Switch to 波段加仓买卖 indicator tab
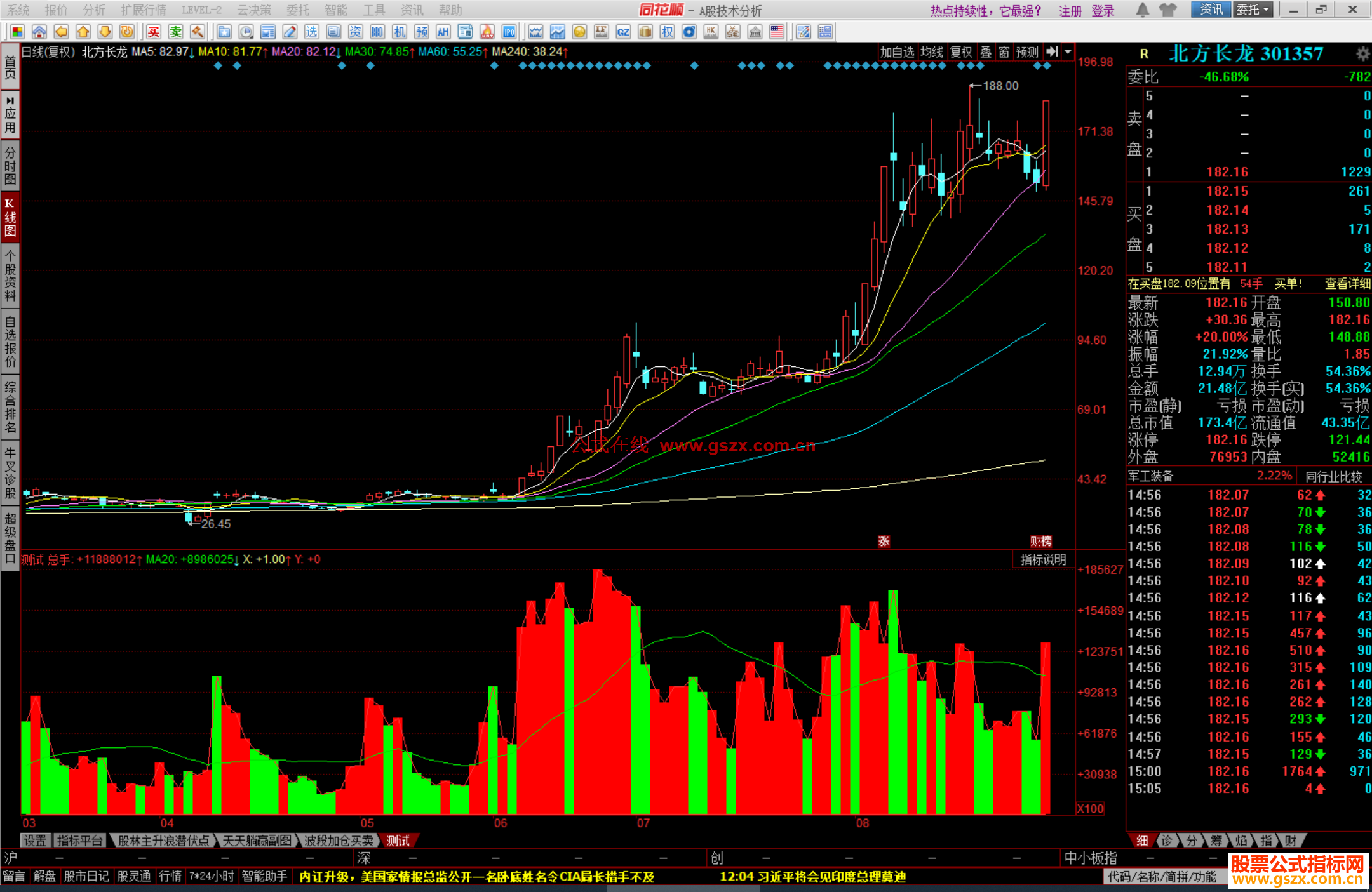Screen dimensions: 1372x892 click(339, 841)
